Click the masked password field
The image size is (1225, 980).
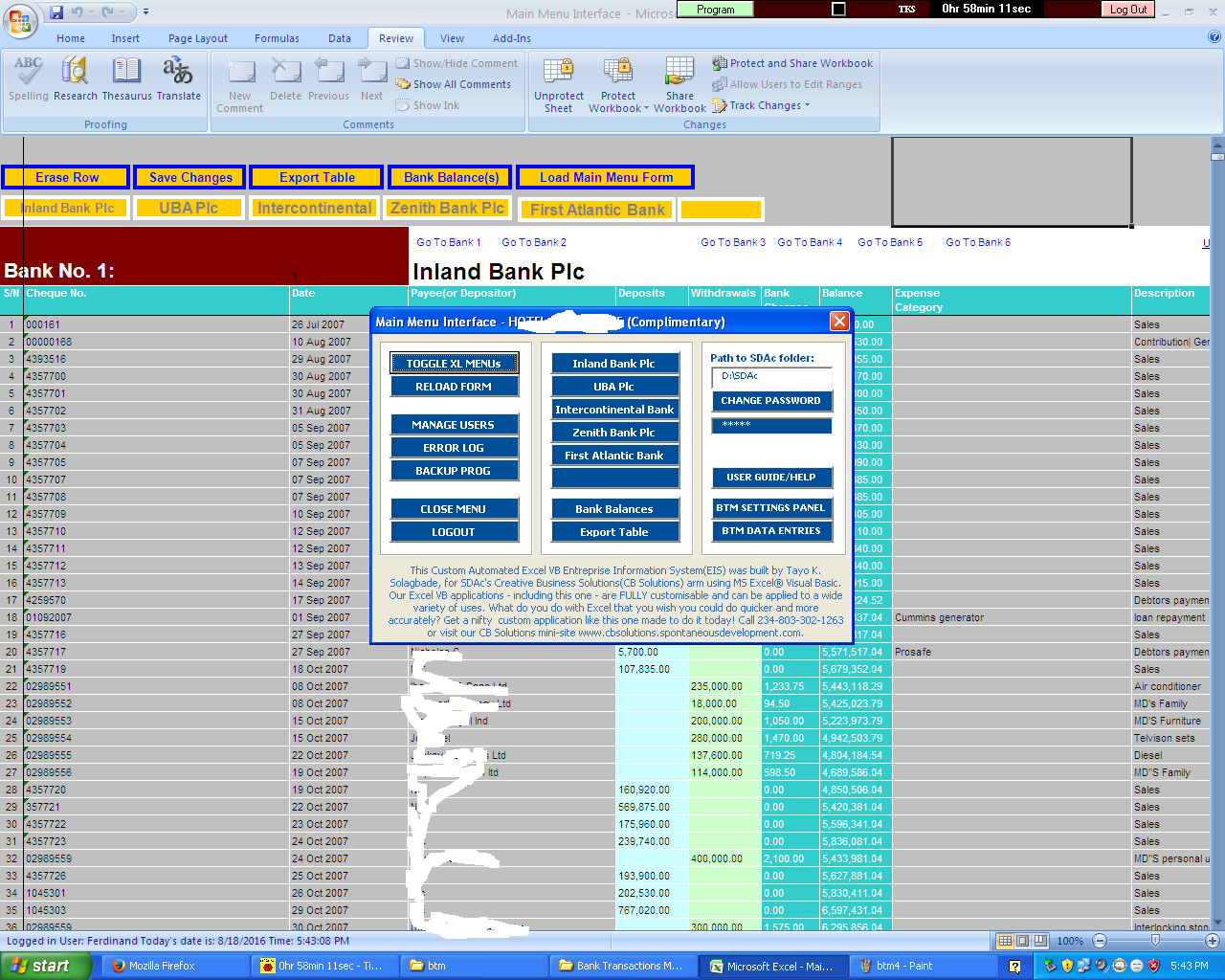771,425
